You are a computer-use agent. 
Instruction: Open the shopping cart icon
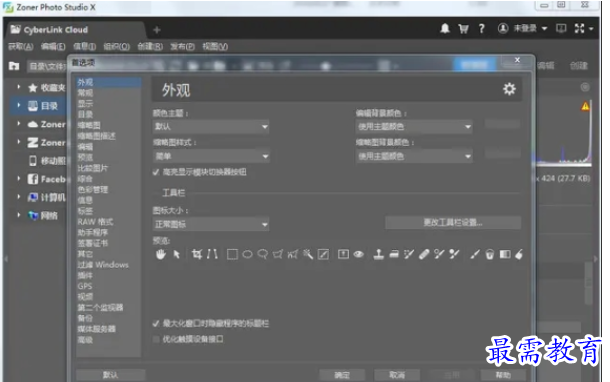click(463, 28)
